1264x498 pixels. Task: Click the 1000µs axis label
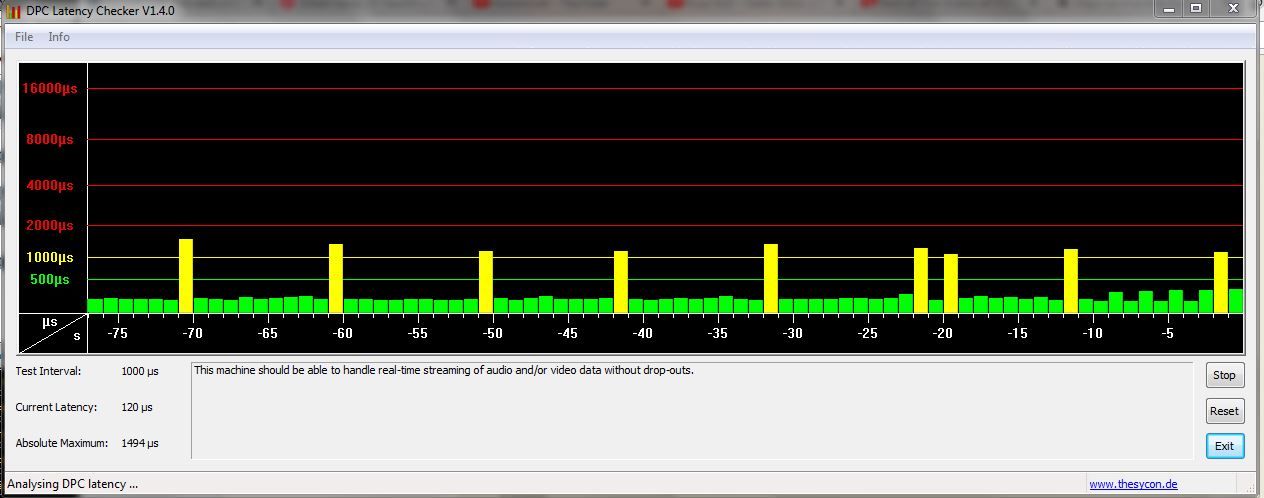(x=50, y=257)
